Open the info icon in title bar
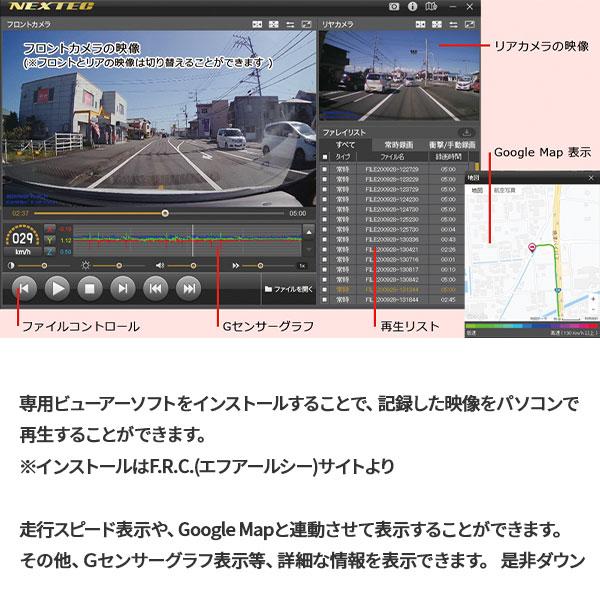This screenshot has width=600, height=600. (412, 7)
